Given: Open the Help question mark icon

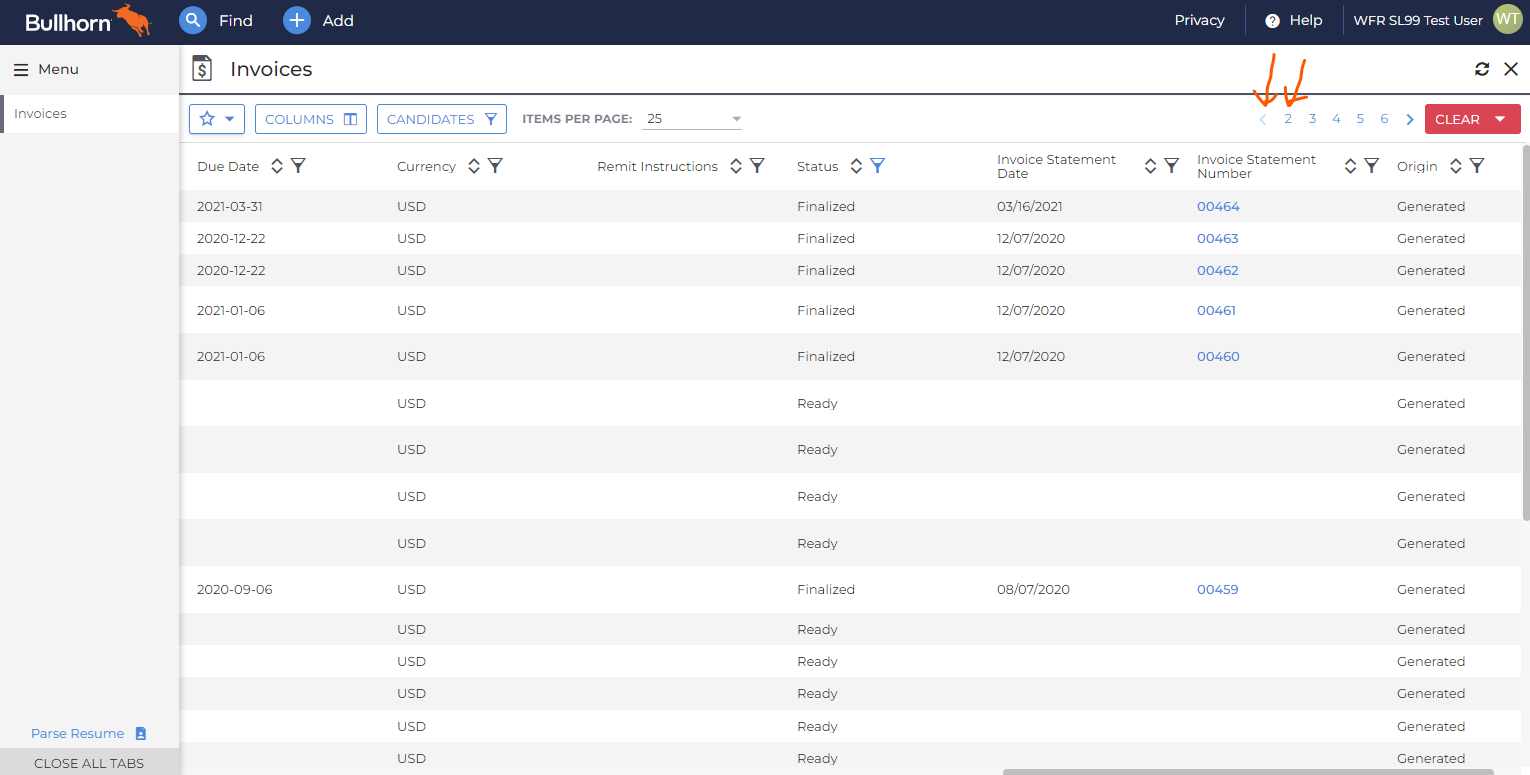Looking at the screenshot, I should pos(1272,21).
